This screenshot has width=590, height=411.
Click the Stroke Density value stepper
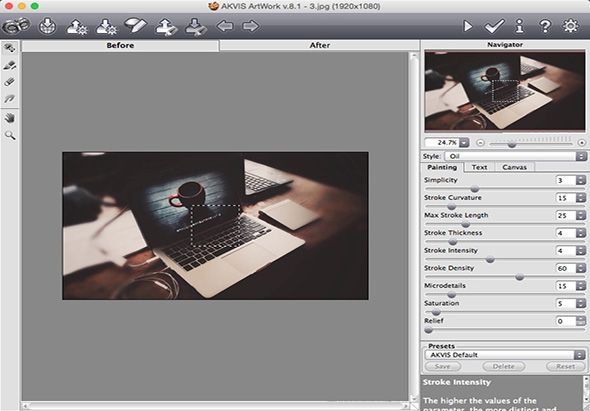pos(581,268)
